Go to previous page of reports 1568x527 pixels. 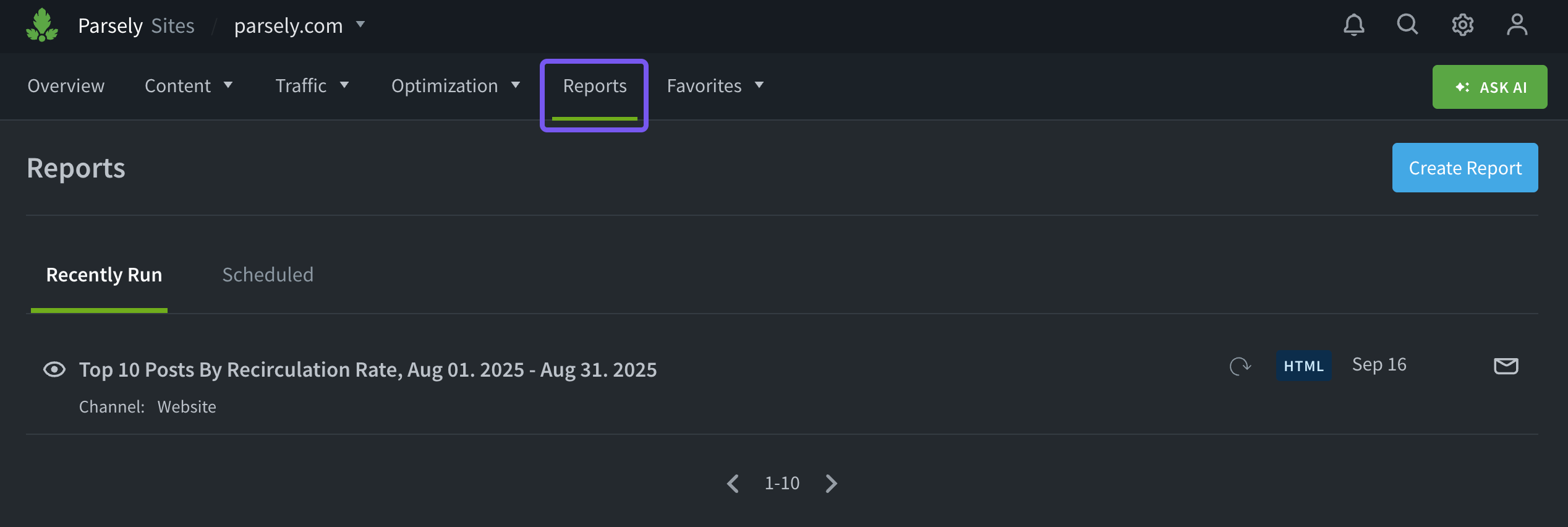pyautogui.click(x=733, y=483)
